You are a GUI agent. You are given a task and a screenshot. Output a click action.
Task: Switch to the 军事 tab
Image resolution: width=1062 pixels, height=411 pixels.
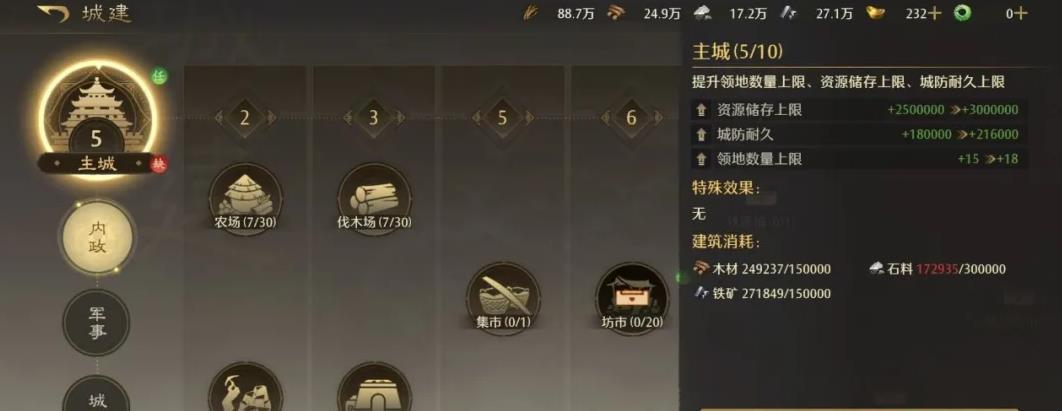96,322
